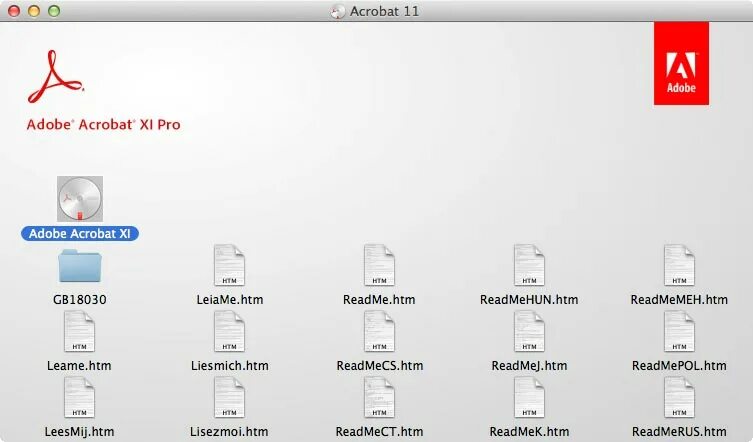Click the ReadMeJ.htm file name
Screen dimensions: 753x442
pos(529,366)
